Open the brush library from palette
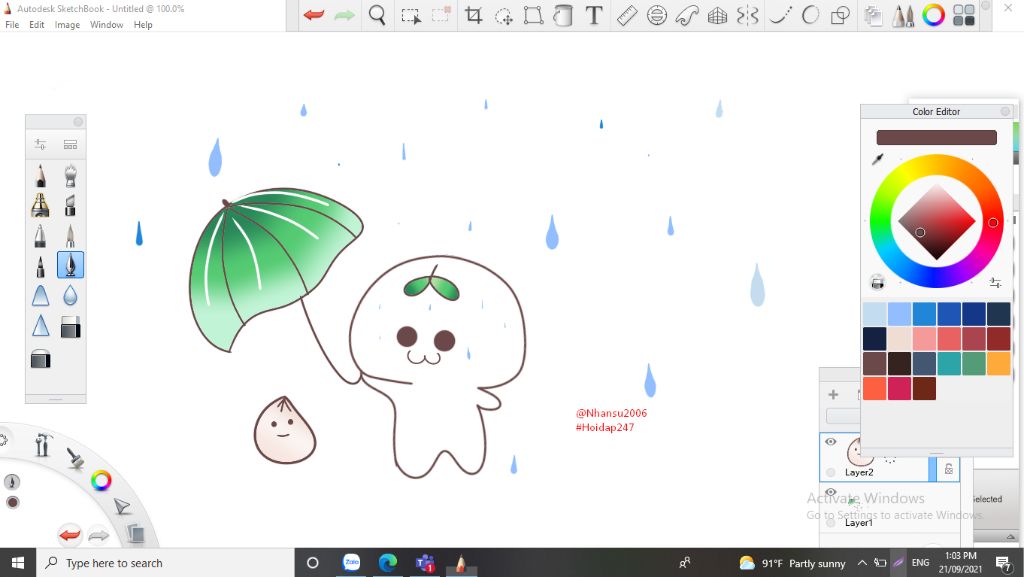This screenshot has width=1024, height=577. click(x=70, y=145)
